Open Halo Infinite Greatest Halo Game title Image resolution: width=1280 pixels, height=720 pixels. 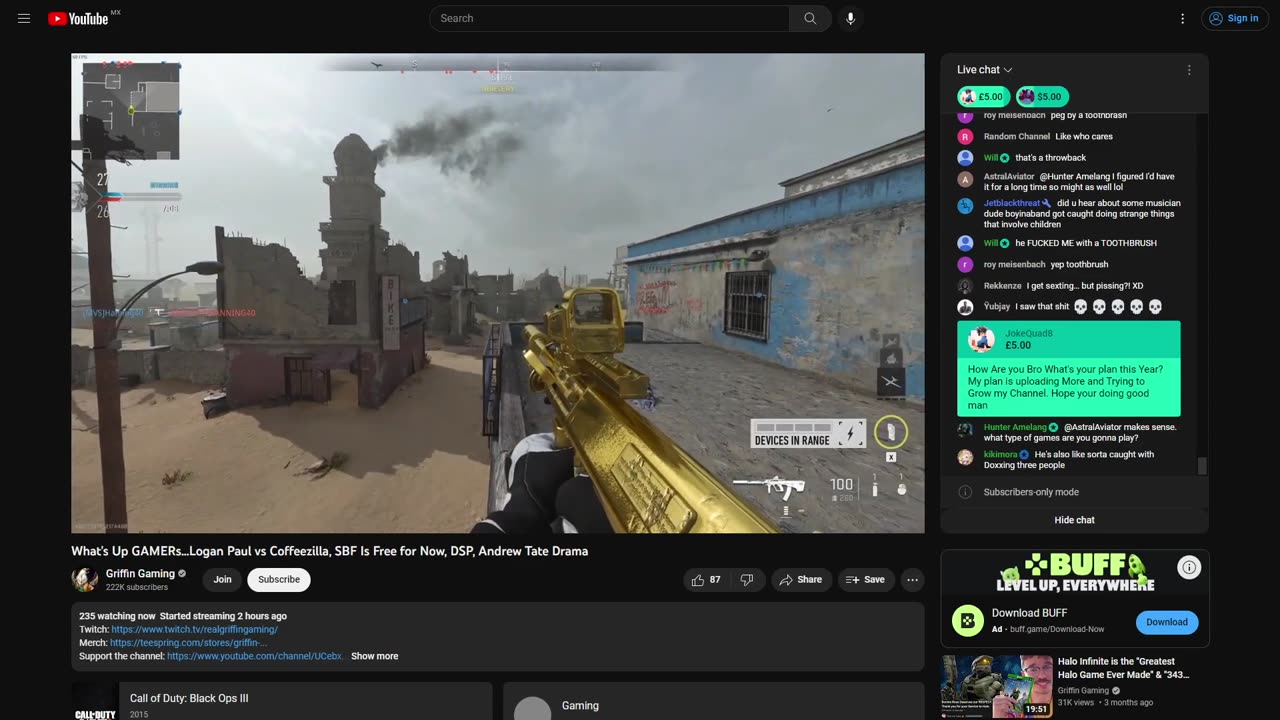pos(1124,668)
